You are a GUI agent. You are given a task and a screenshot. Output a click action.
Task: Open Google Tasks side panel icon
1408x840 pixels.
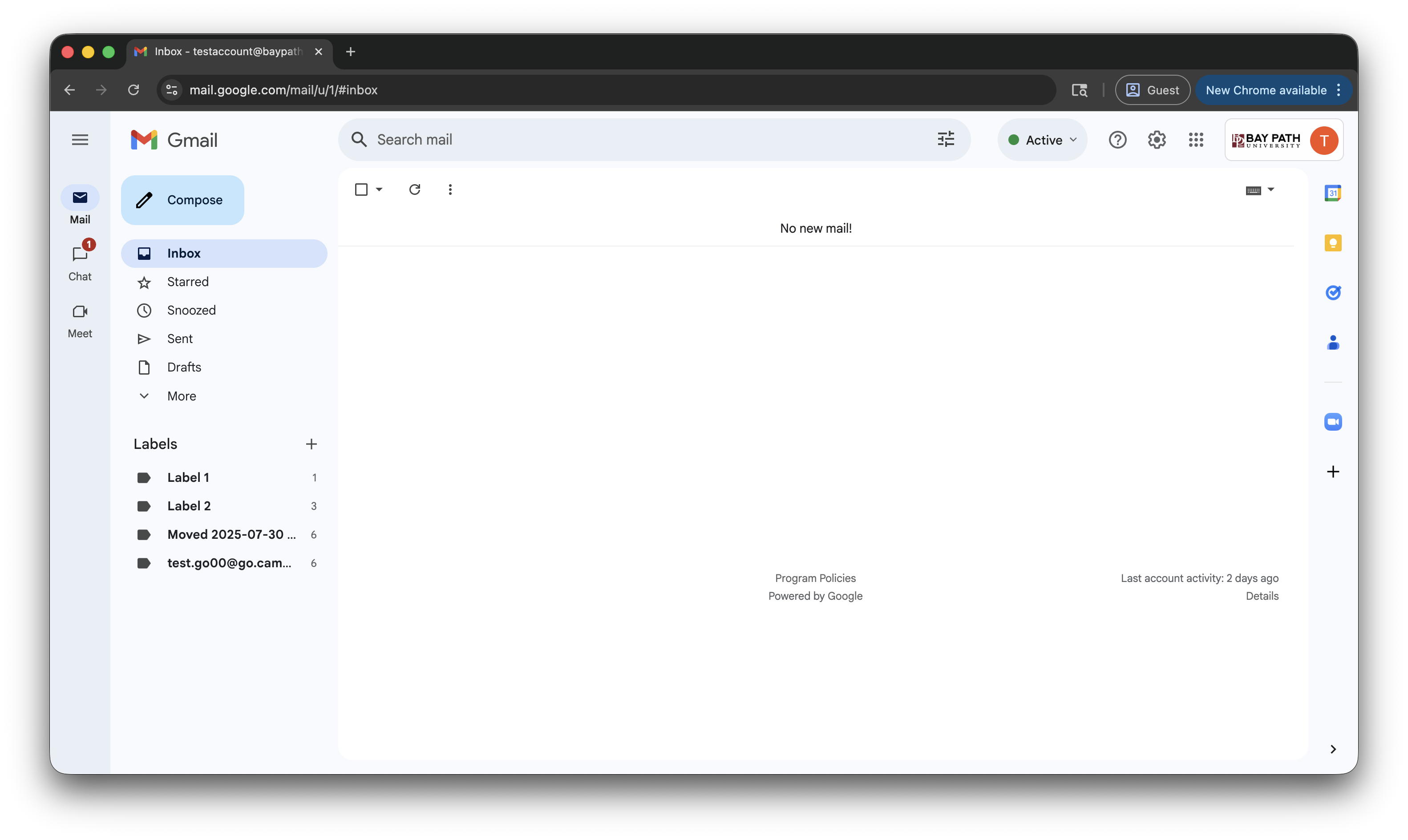pyautogui.click(x=1333, y=293)
